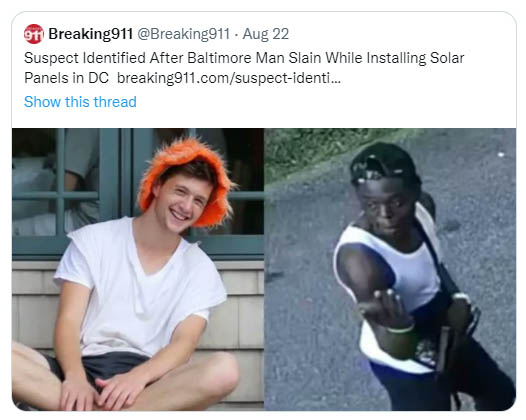The image size is (526, 420).
Task: Open the breaking911.com article link
Action: [x=229, y=78]
